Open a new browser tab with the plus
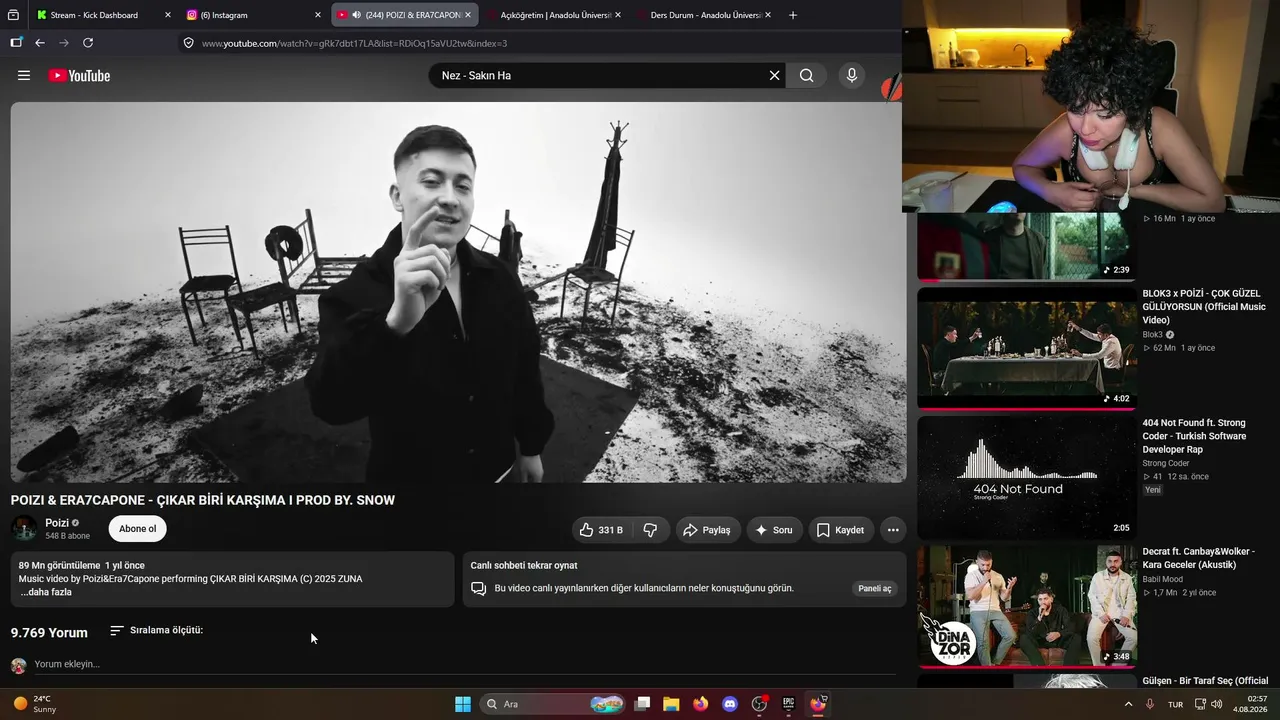Screen dimensions: 1280x720 tap(793, 15)
